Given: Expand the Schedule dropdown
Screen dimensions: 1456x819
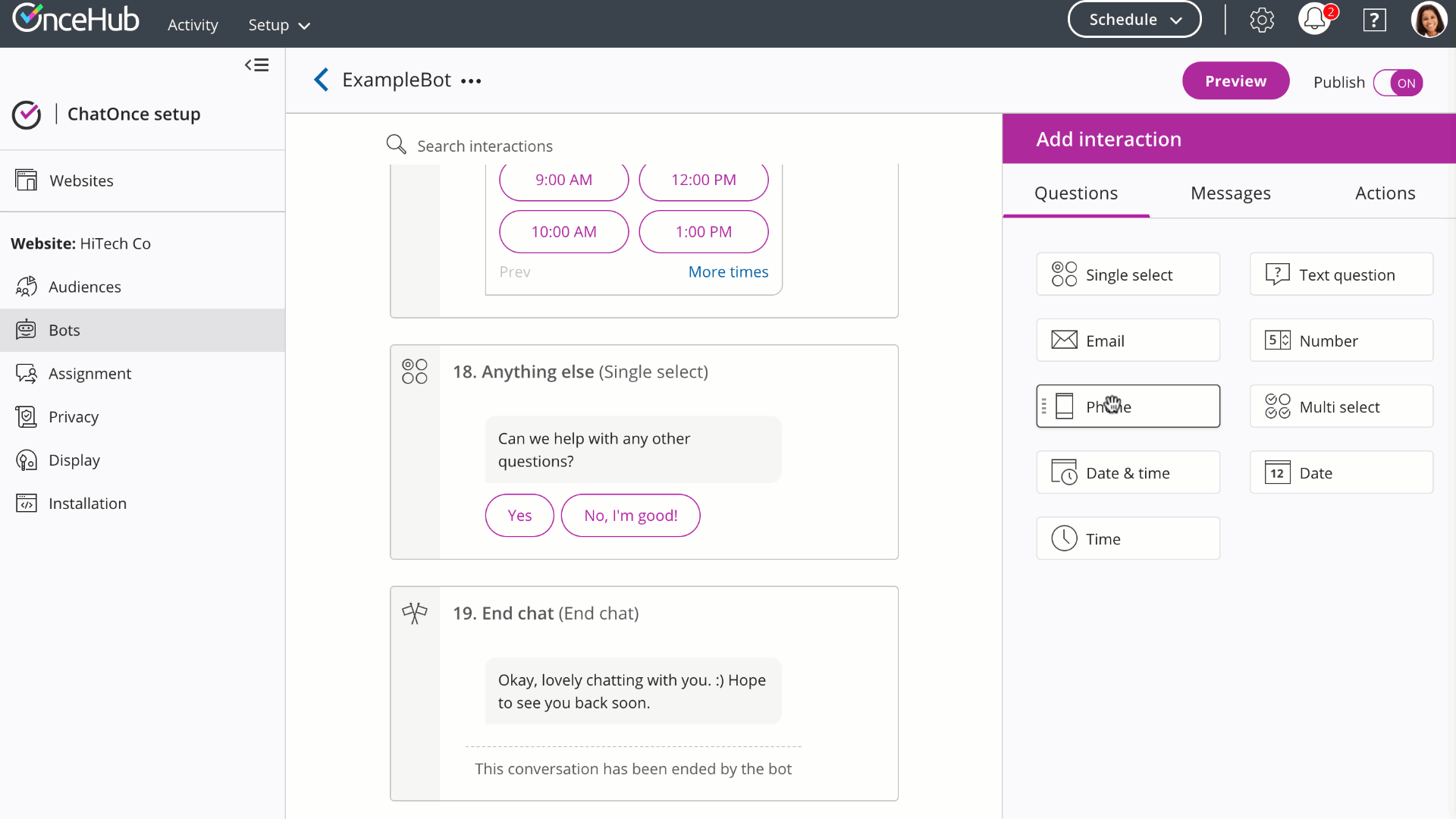Looking at the screenshot, I should pyautogui.click(x=1134, y=20).
